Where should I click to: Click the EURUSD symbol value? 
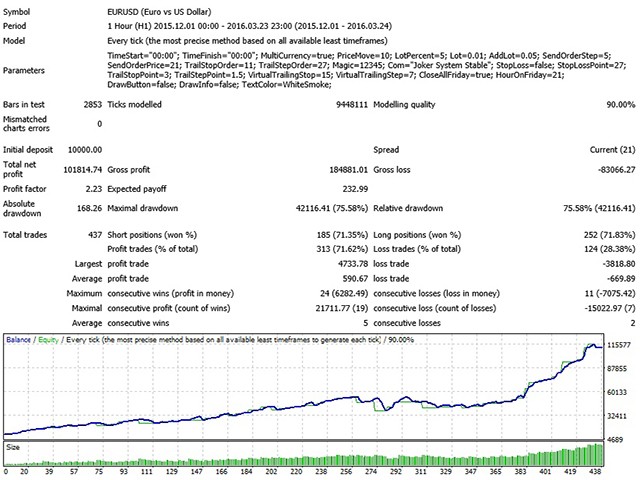159,12
